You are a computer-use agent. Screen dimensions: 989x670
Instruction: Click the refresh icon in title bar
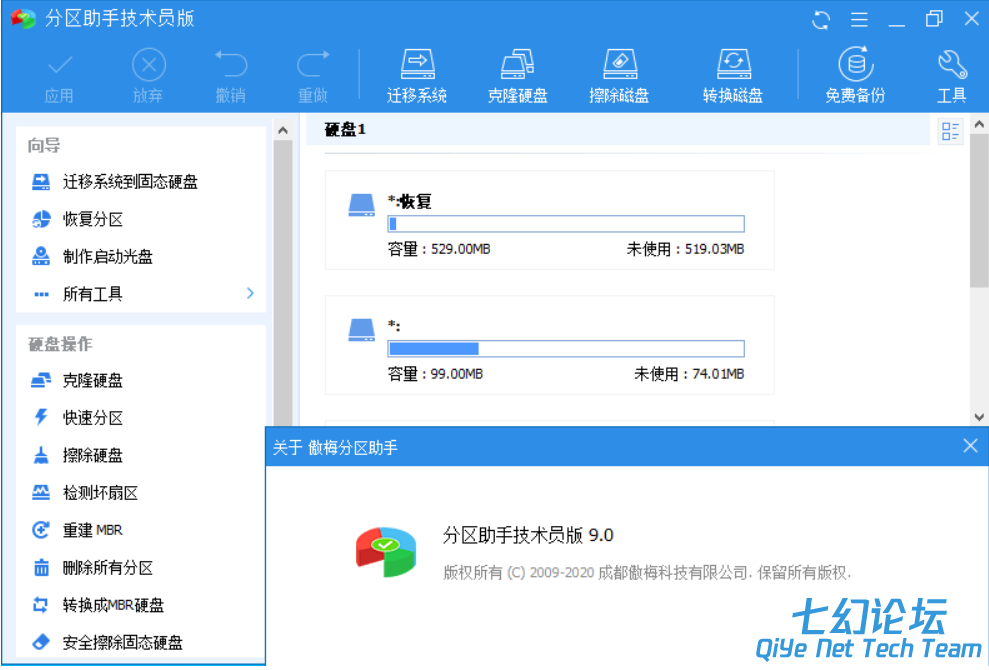821,20
